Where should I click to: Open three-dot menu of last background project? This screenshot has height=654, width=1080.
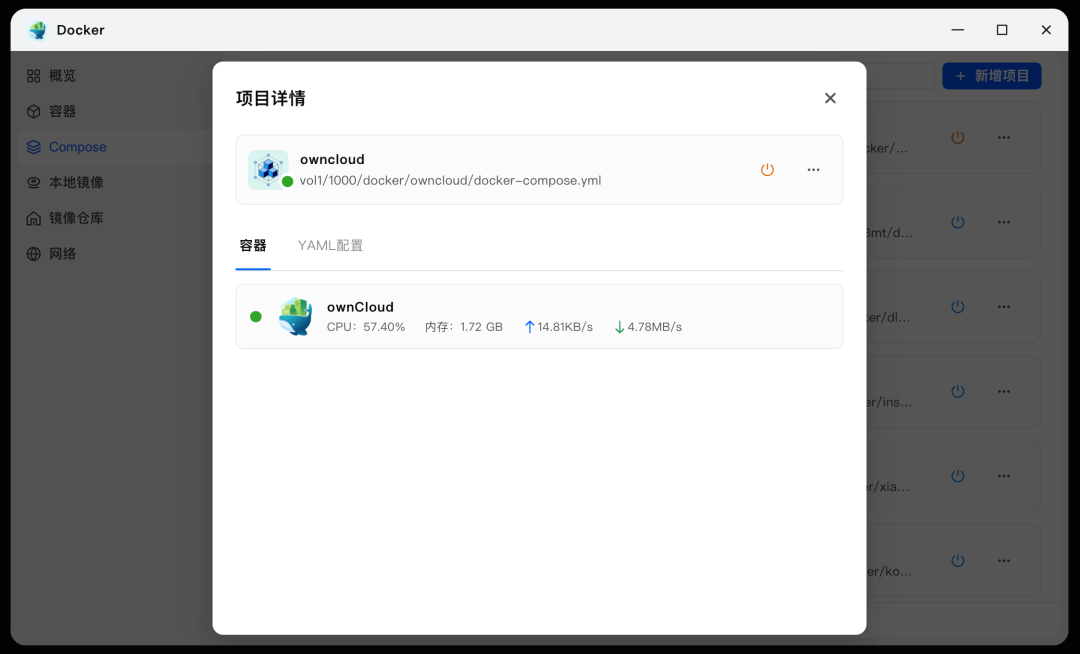point(1004,560)
